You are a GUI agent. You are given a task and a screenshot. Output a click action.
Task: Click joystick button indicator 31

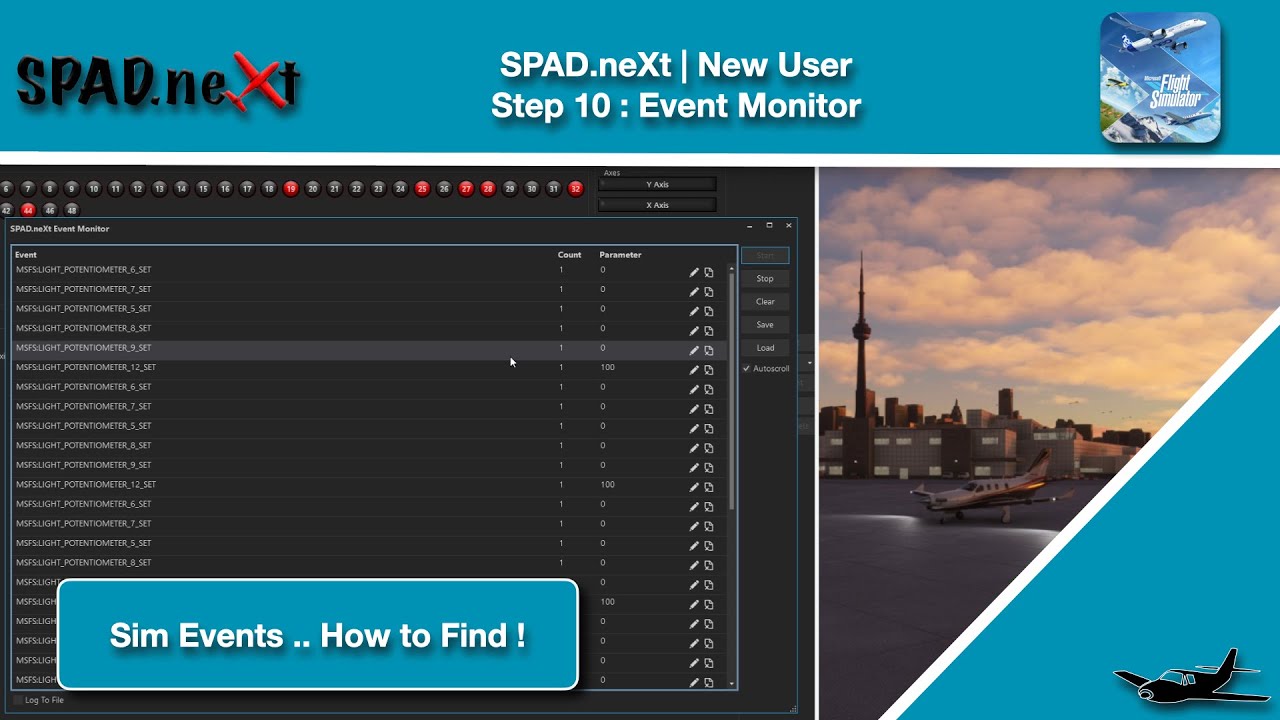click(554, 188)
